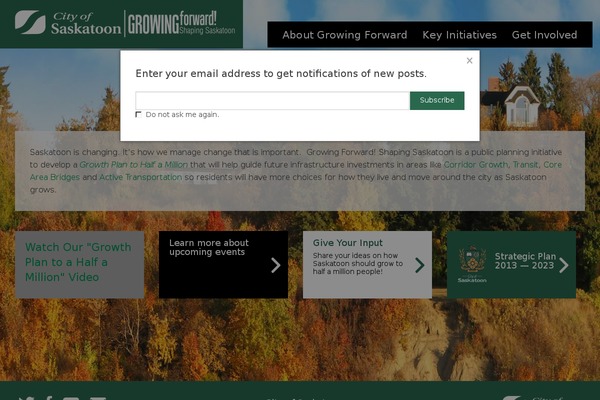
Task: Click the arrow on the upcoming events tile
Action: click(x=276, y=265)
